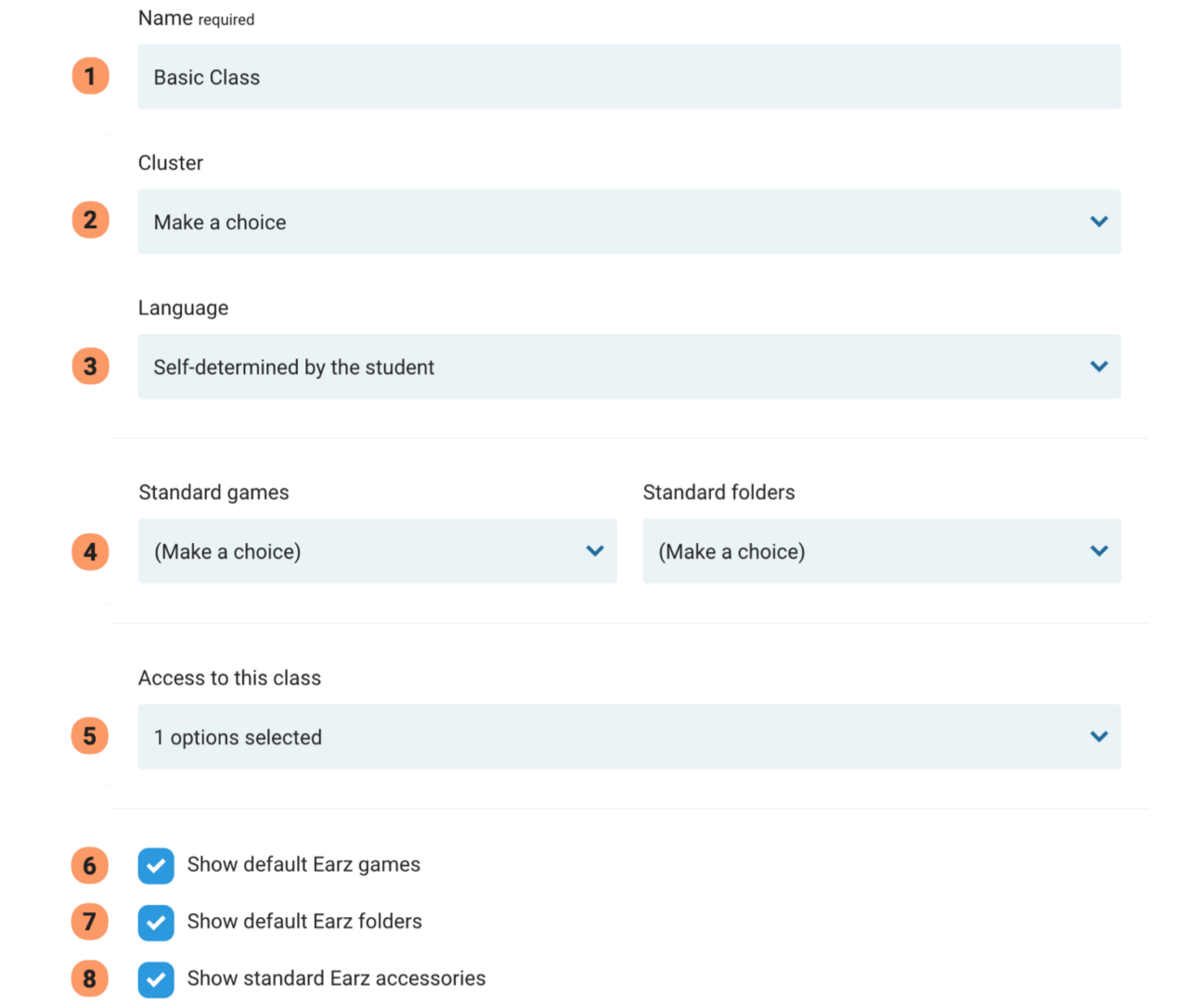Open the Access to this class selector

click(629, 736)
